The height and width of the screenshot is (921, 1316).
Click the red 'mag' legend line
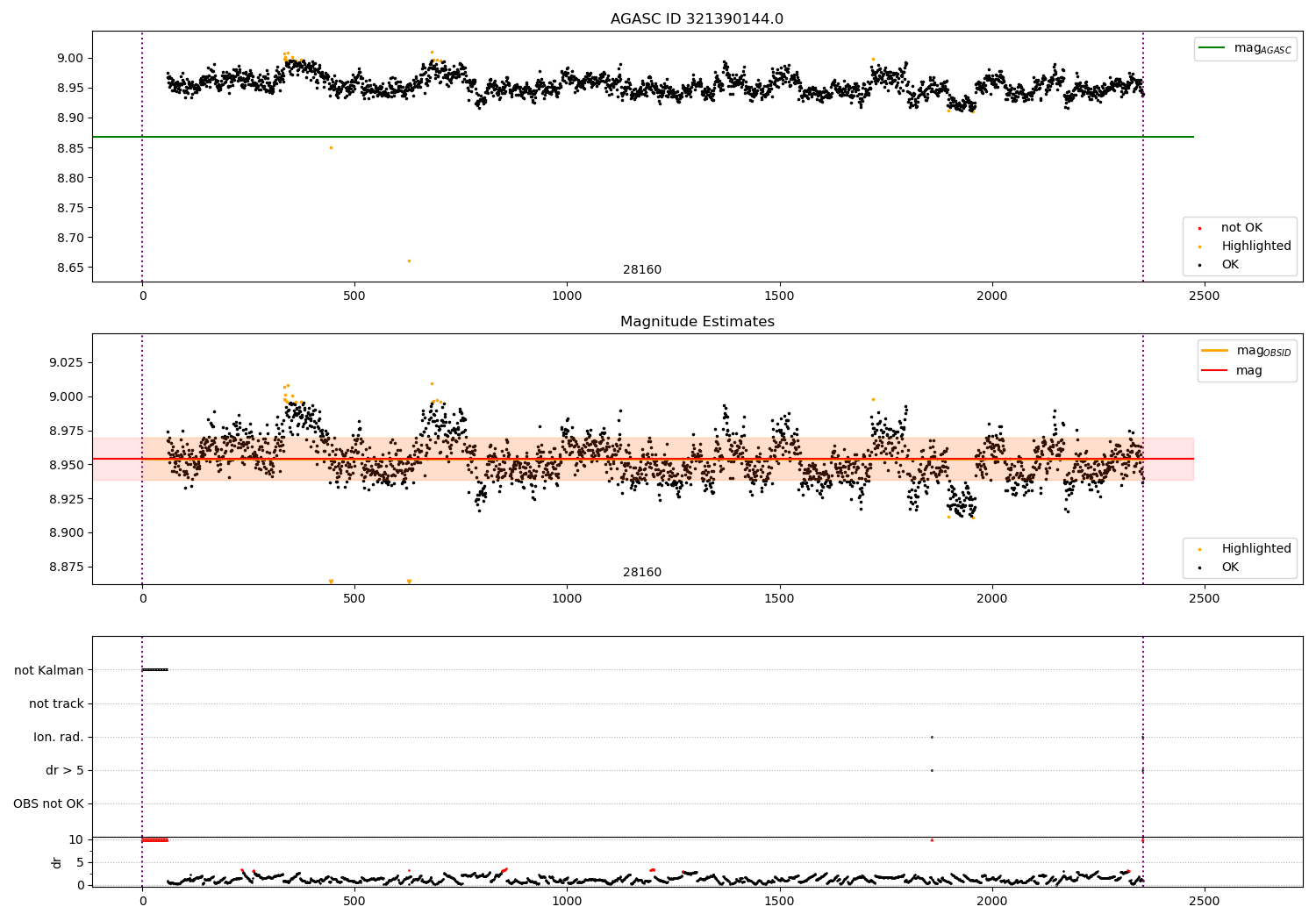coord(1215,371)
